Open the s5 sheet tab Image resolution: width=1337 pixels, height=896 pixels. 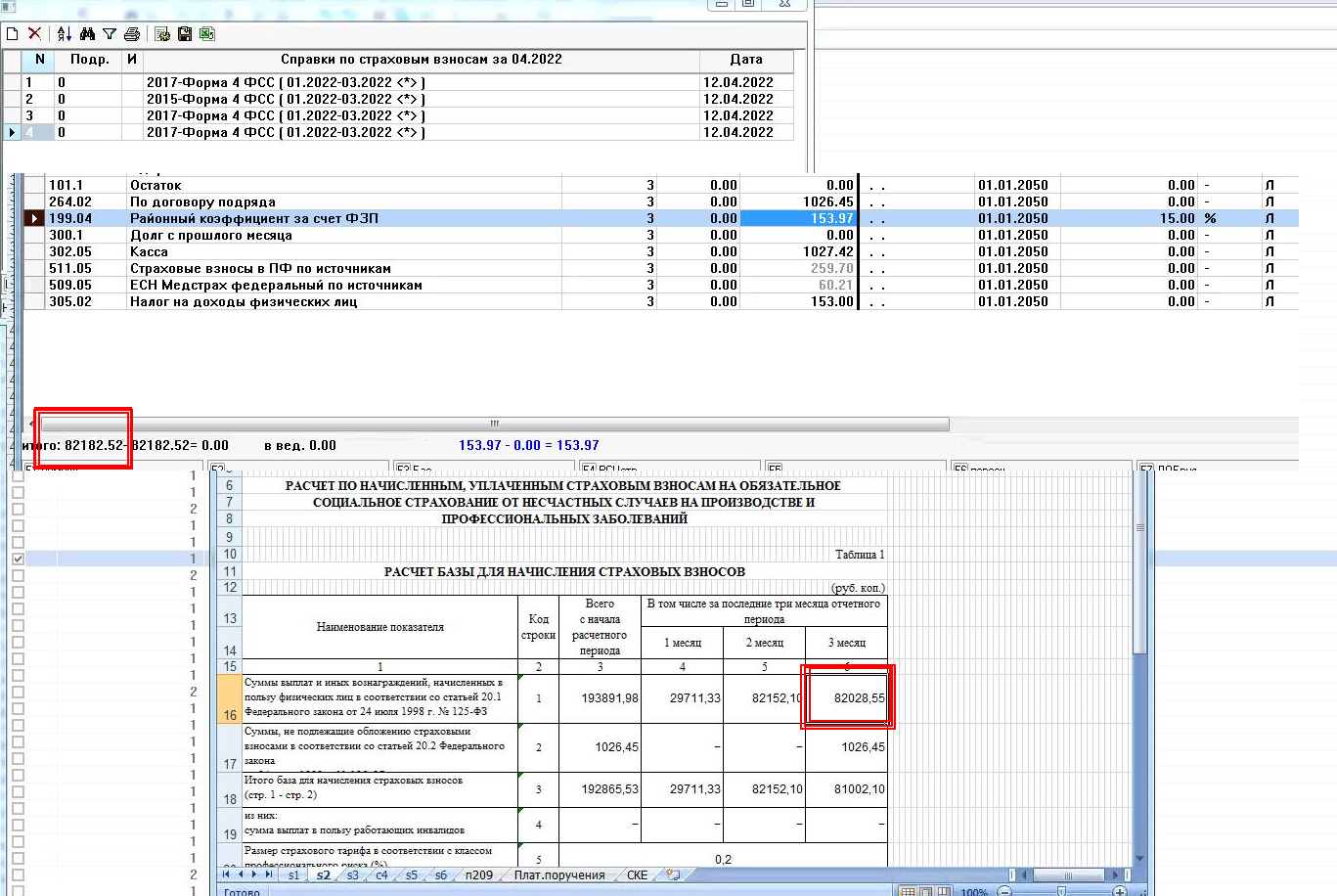coord(411,875)
